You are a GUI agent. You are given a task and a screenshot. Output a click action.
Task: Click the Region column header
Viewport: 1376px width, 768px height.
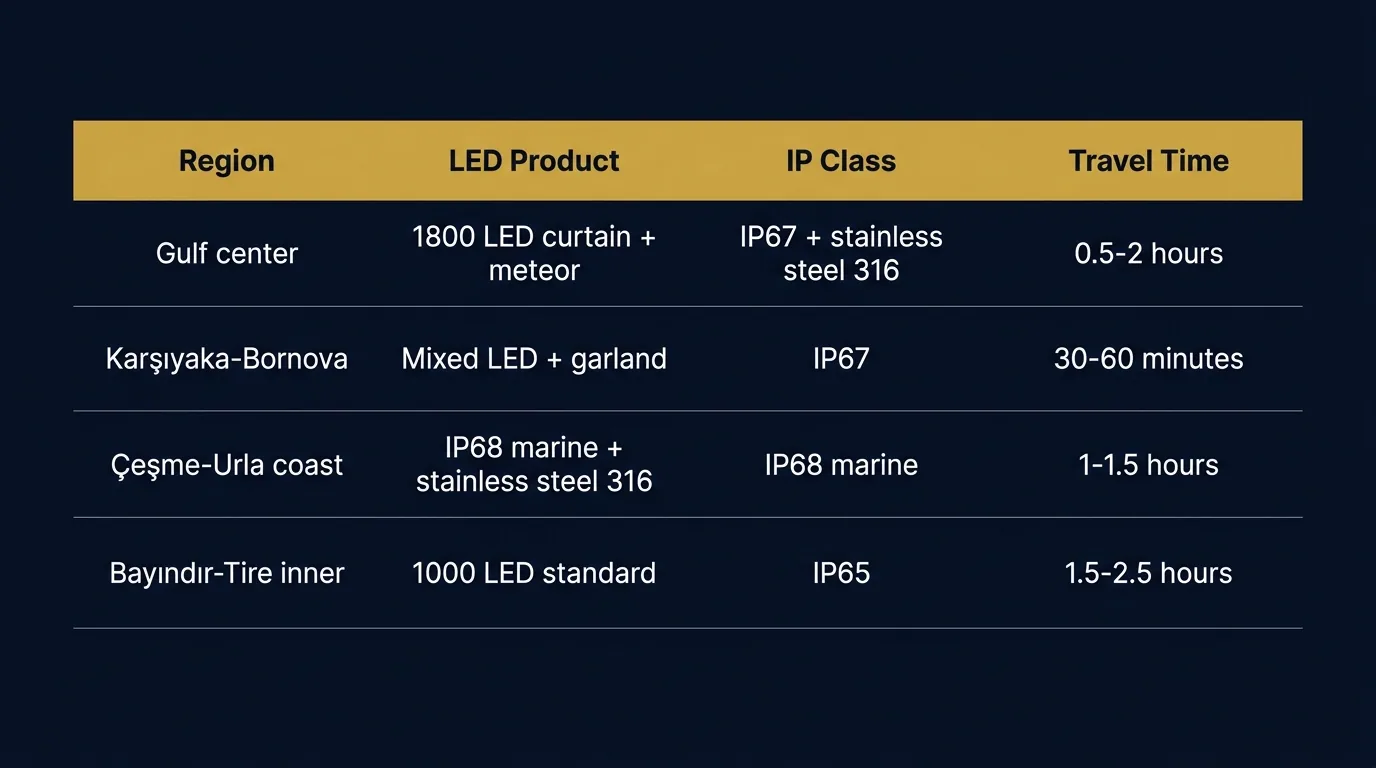[227, 161]
